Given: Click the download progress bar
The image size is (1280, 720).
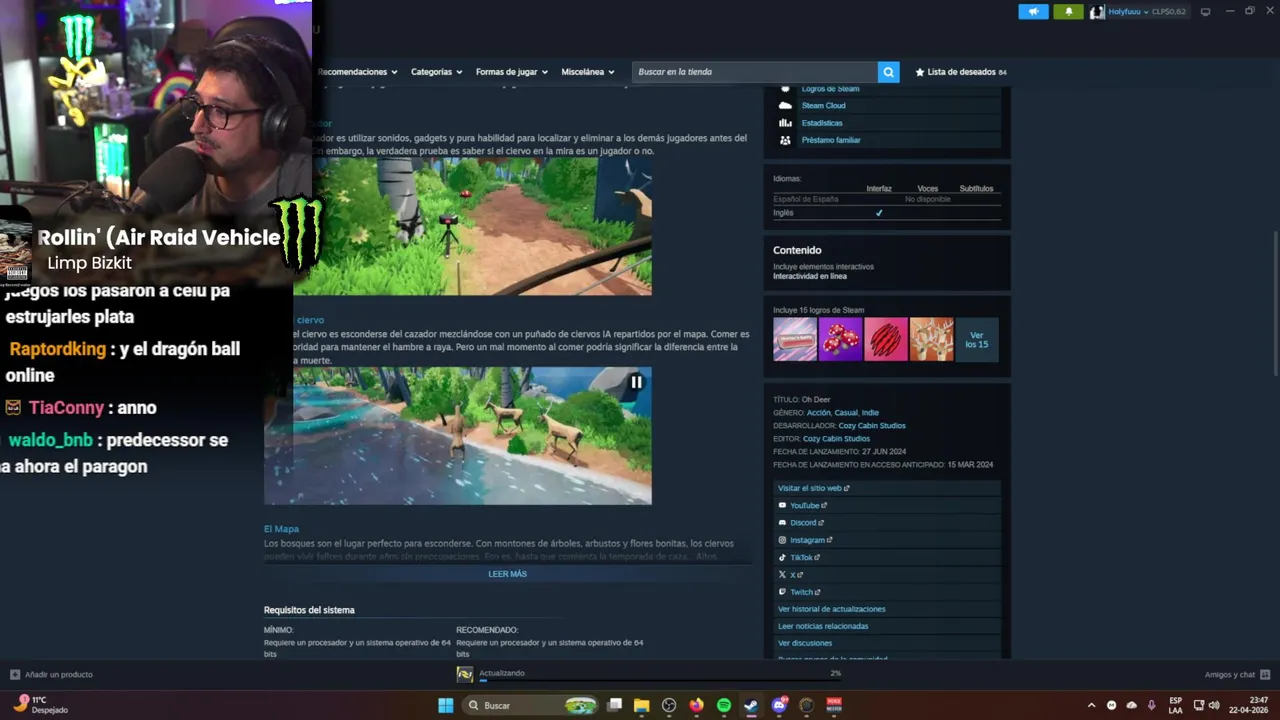Looking at the screenshot, I should point(660,680).
